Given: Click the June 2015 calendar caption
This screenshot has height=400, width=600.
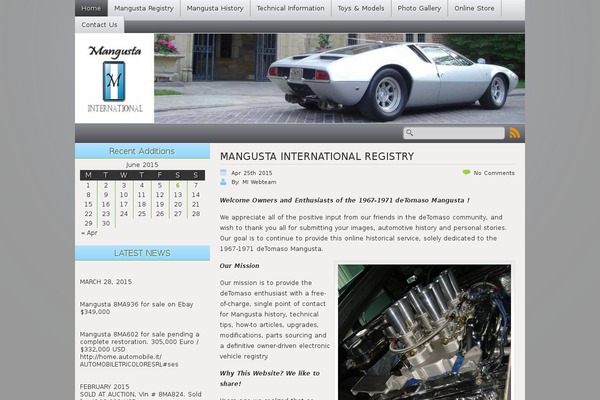Looking at the screenshot, I should point(142,165).
